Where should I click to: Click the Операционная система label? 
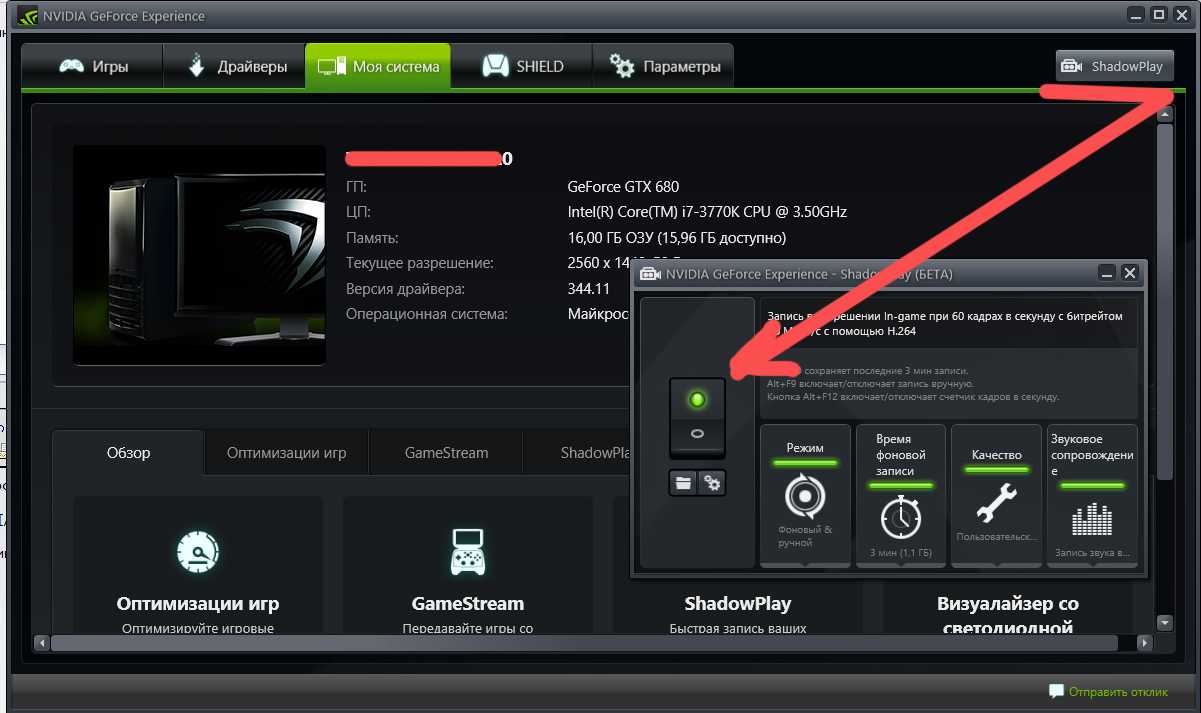(x=427, y=314)
